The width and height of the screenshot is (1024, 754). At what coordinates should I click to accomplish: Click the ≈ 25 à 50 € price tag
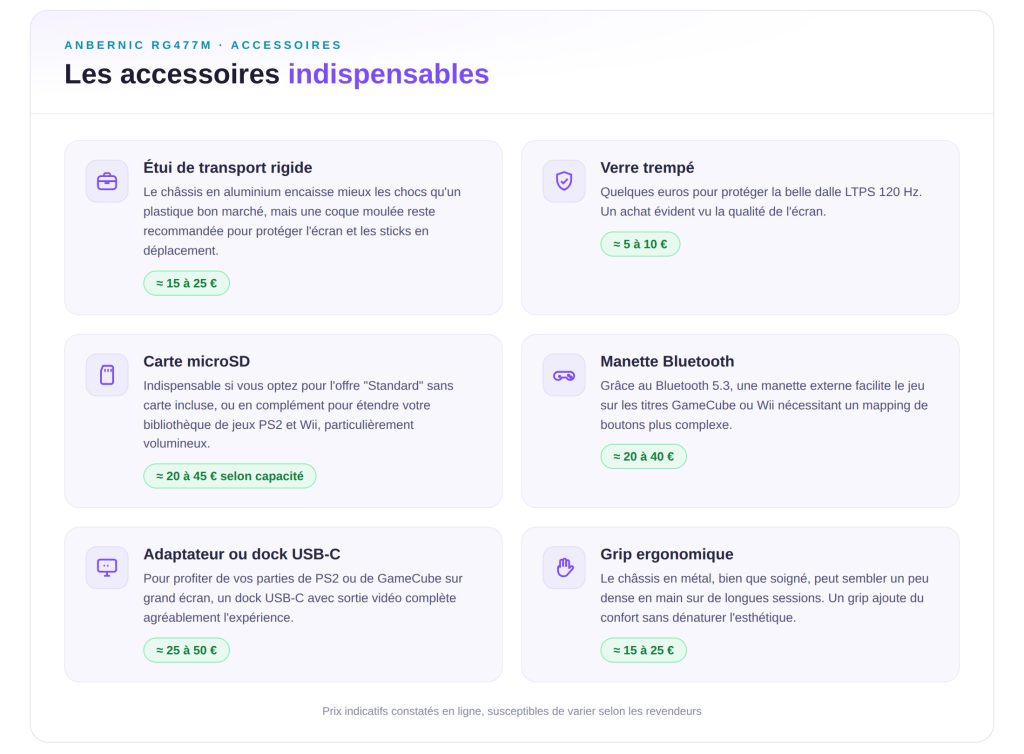(x=187, y=650)
